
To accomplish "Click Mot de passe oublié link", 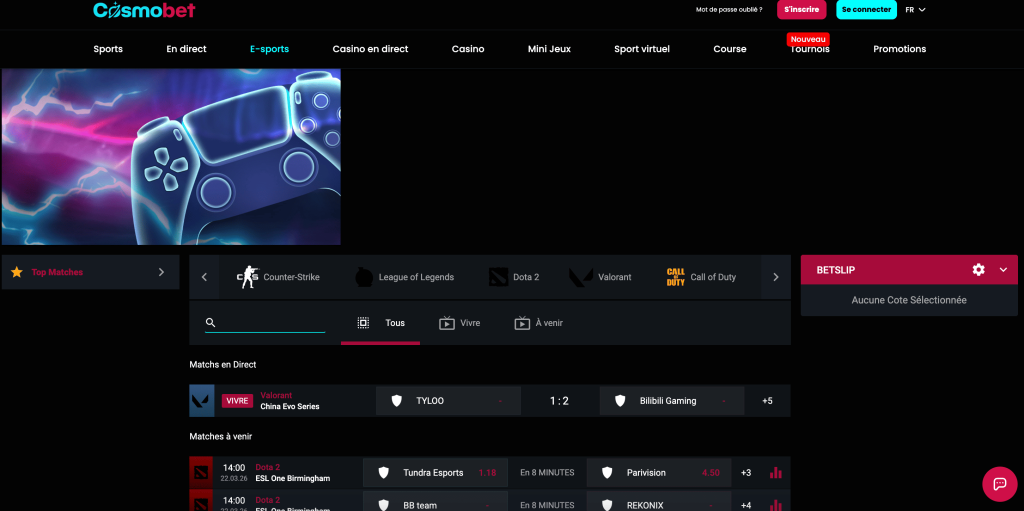I will click(x=729, y=10).
